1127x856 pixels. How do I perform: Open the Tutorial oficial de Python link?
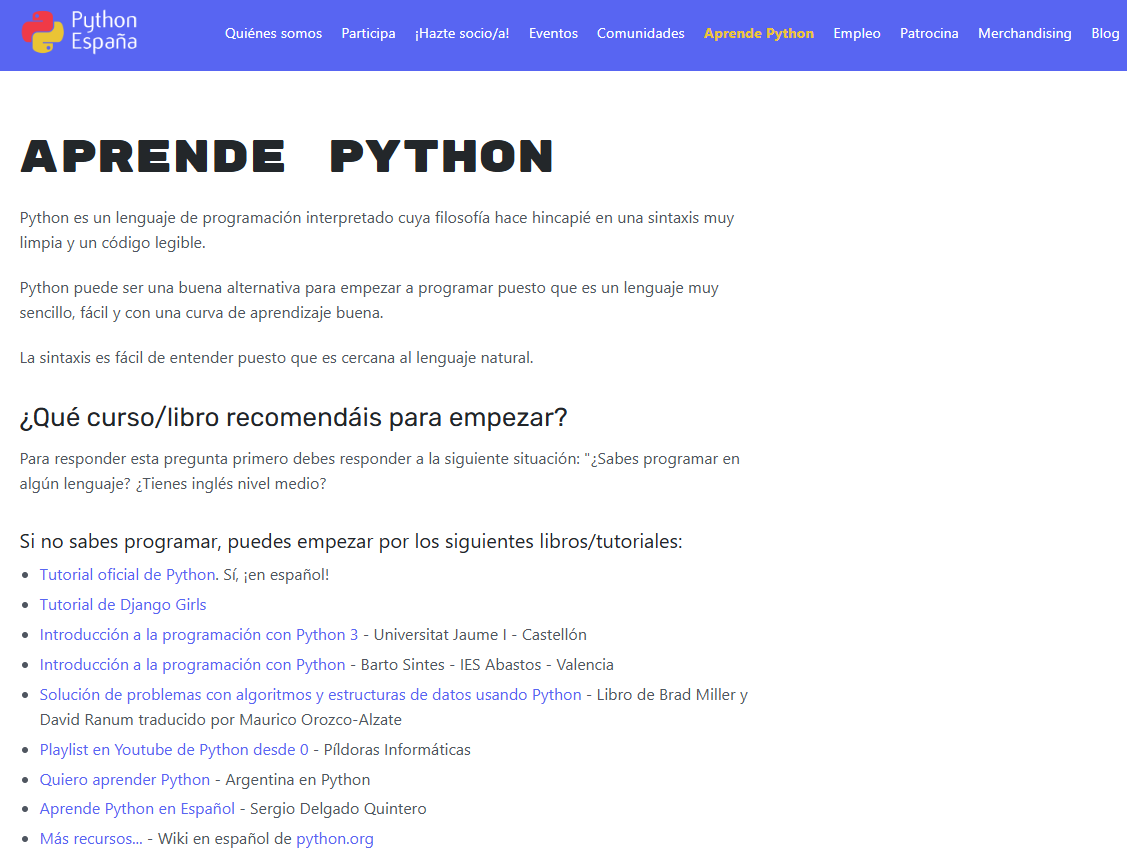click(x=127, y=575)
